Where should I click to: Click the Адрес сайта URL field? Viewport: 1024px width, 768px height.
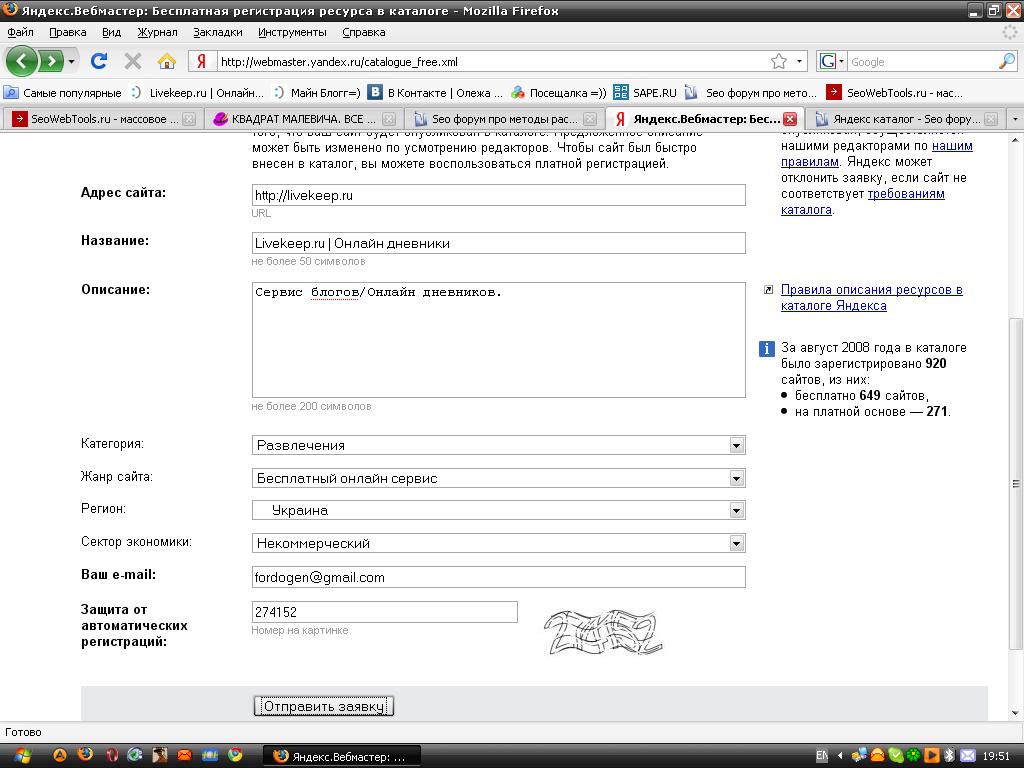click(x=498, y=195)
